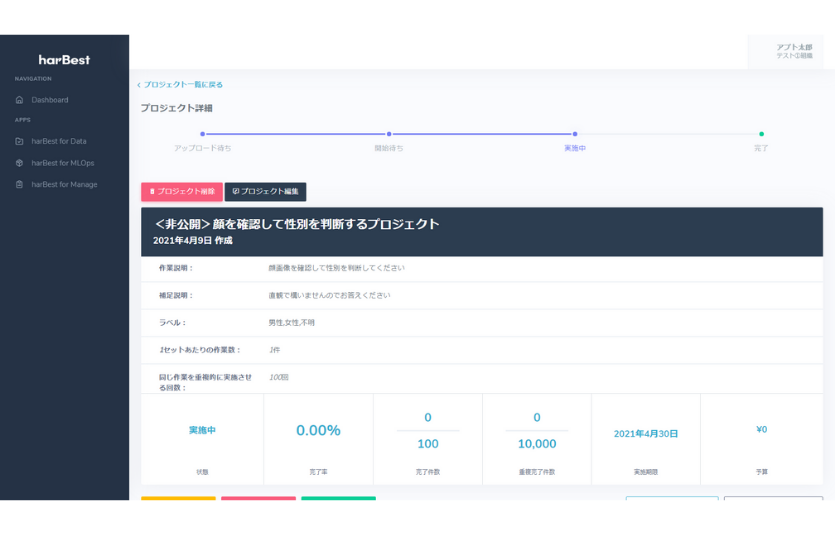Click the progress dot above 開始待ち
835x535 pixels.
[x=389, y=133]
